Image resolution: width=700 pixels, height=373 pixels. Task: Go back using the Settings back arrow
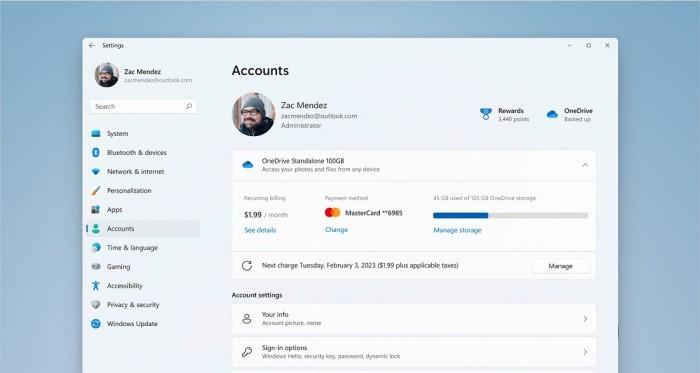tap(92, 46)
